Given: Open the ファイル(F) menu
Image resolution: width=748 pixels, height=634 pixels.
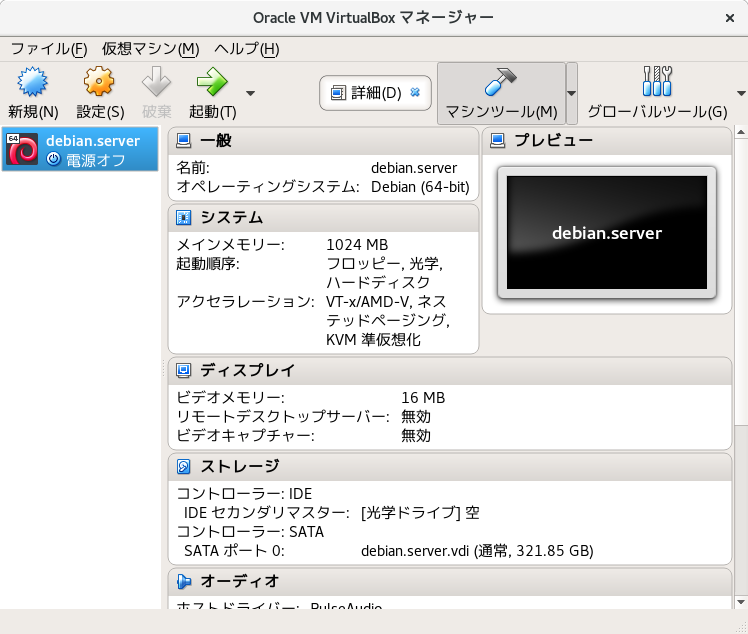Looking at the screenshot, I should 49,49.
